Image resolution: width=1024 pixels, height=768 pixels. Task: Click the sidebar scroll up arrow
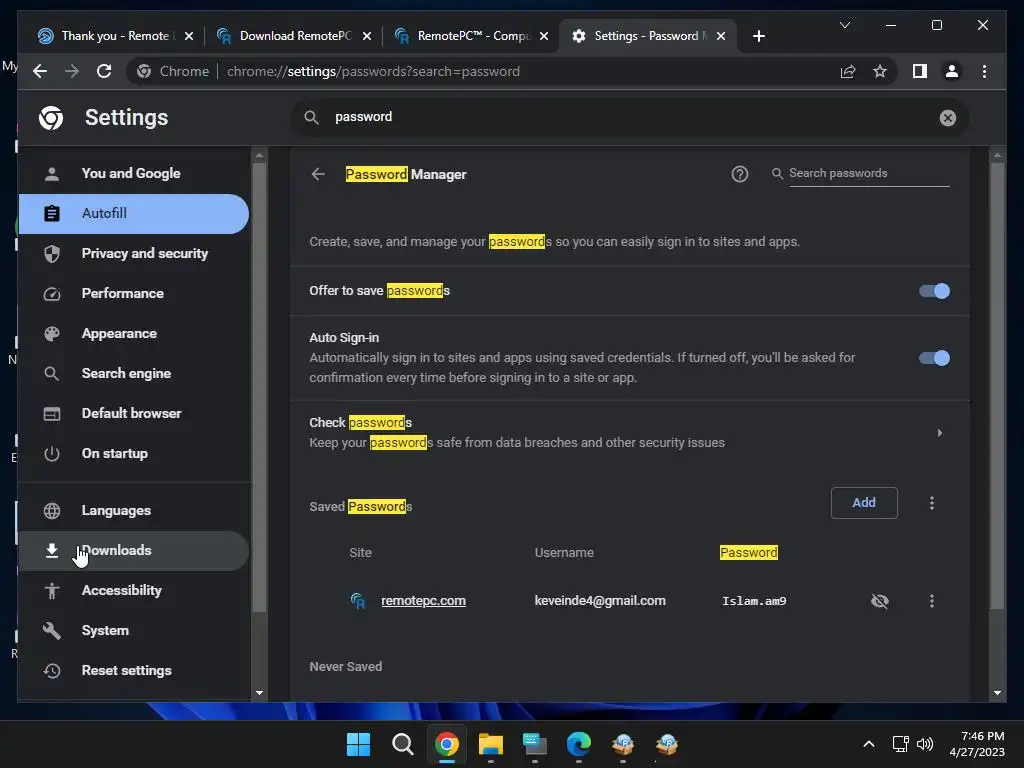pos(259,155)
